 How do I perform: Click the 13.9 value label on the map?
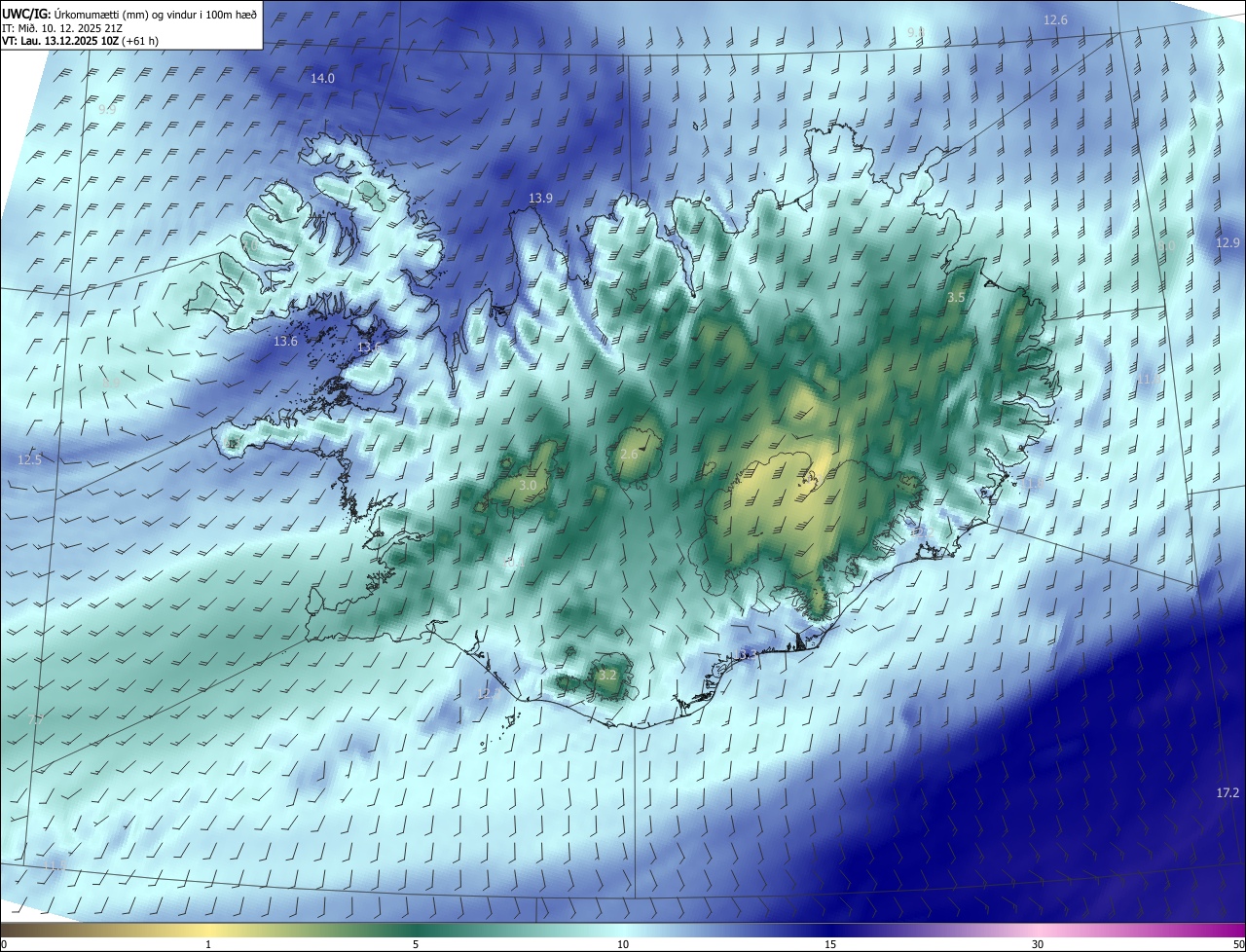pos(540,198)
